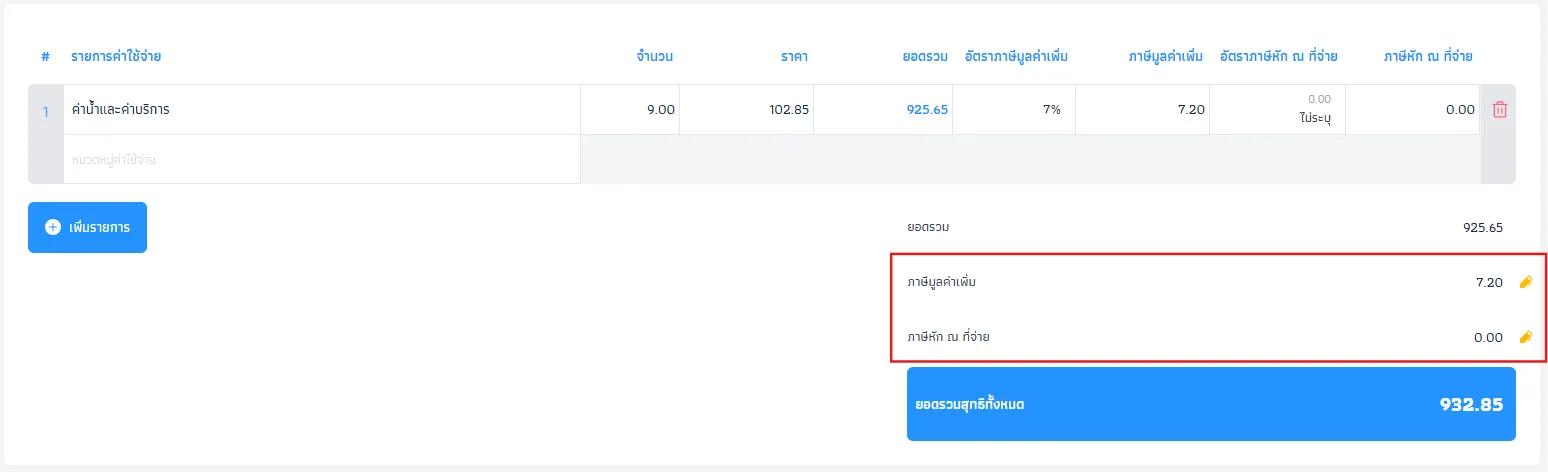Screen dimensions: 1548x472
Task: Click the รายการค่าใช้จ่าย column header
Action: tap(116, 57)
